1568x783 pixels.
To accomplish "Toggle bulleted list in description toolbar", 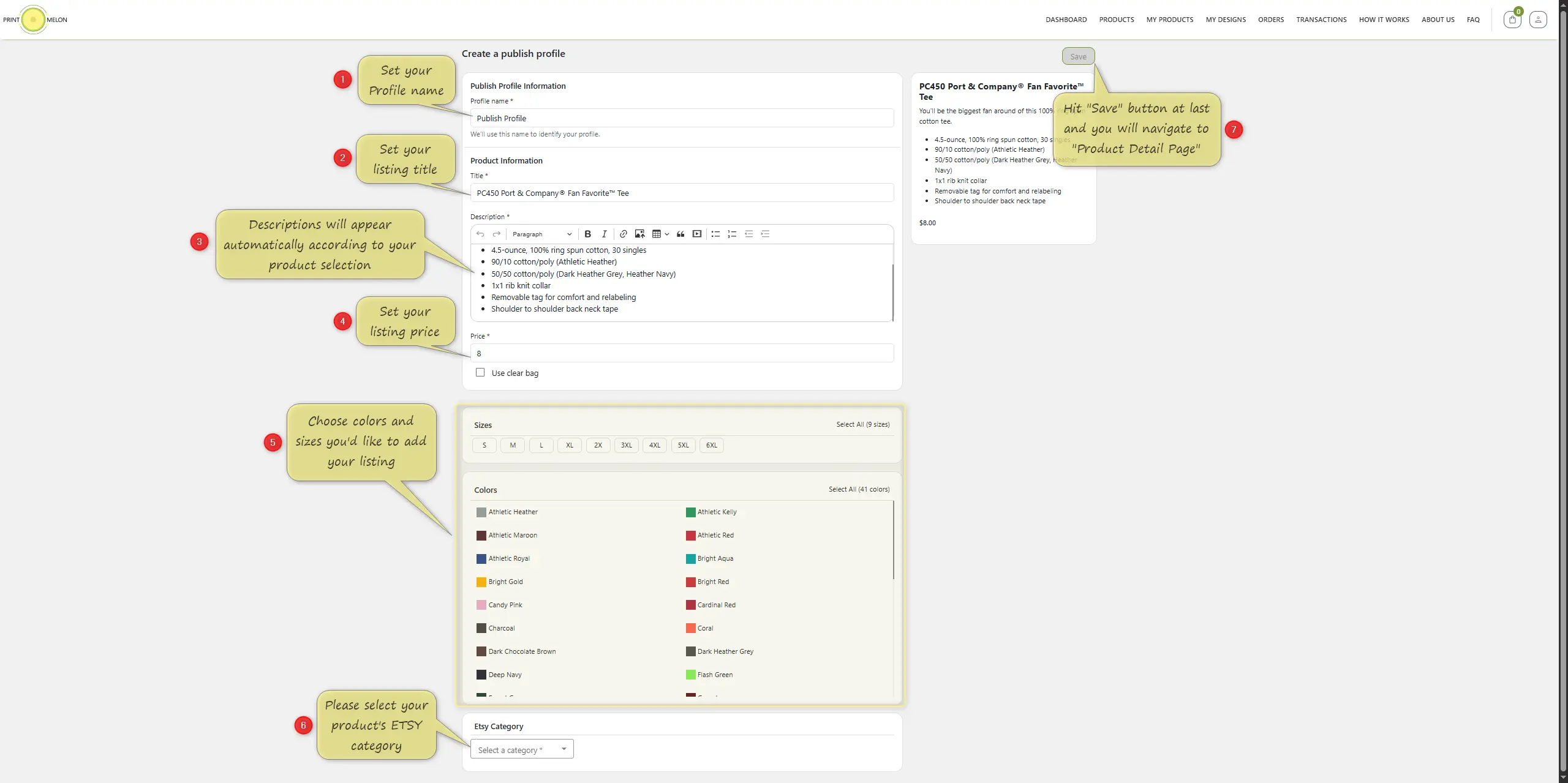I will 715,234.
